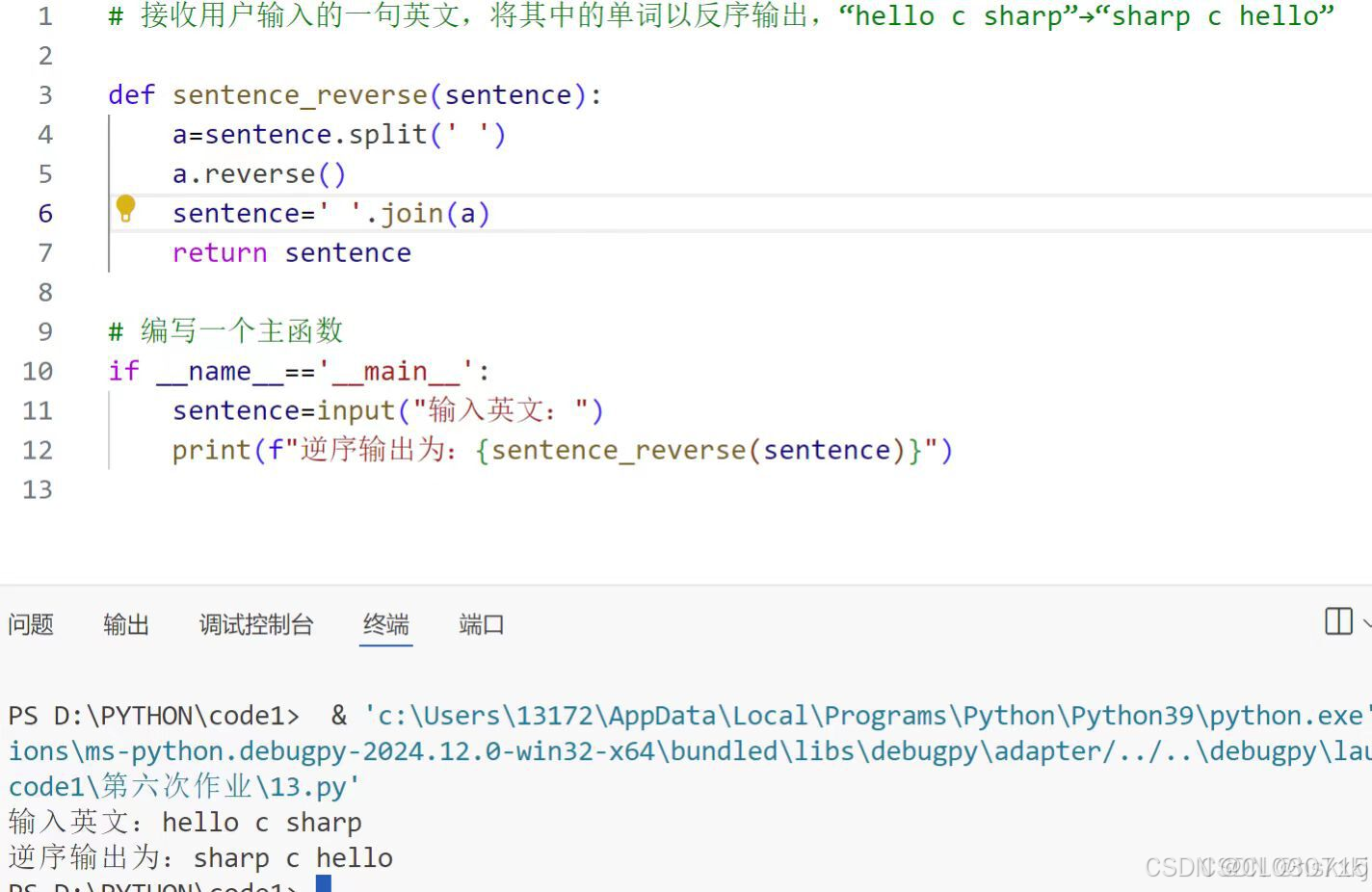Click 'a=sentence.split' on line 4

click(x=300, y=135)
